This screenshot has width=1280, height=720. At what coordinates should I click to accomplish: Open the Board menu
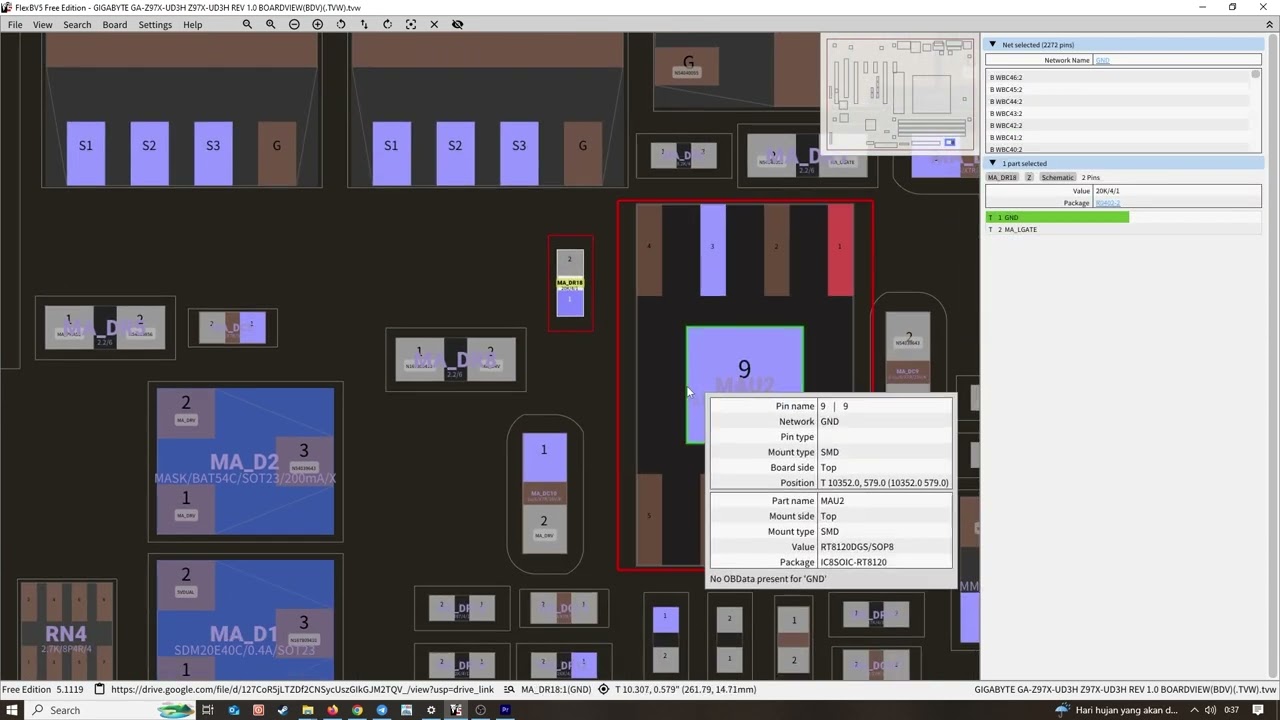pyautogui.click(x=115, y=25)
